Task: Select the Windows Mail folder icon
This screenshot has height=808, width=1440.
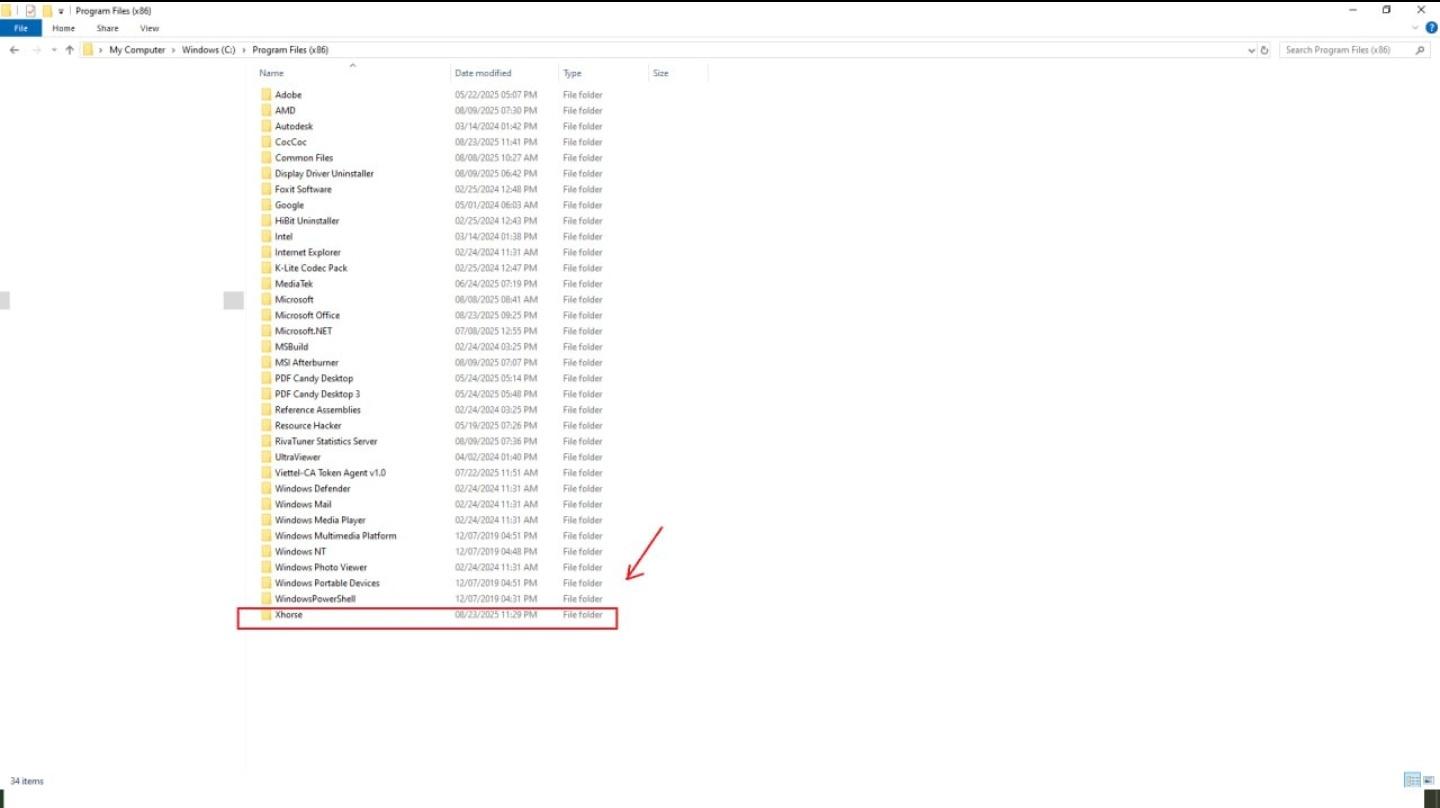Action: click(x=266, y=504)
